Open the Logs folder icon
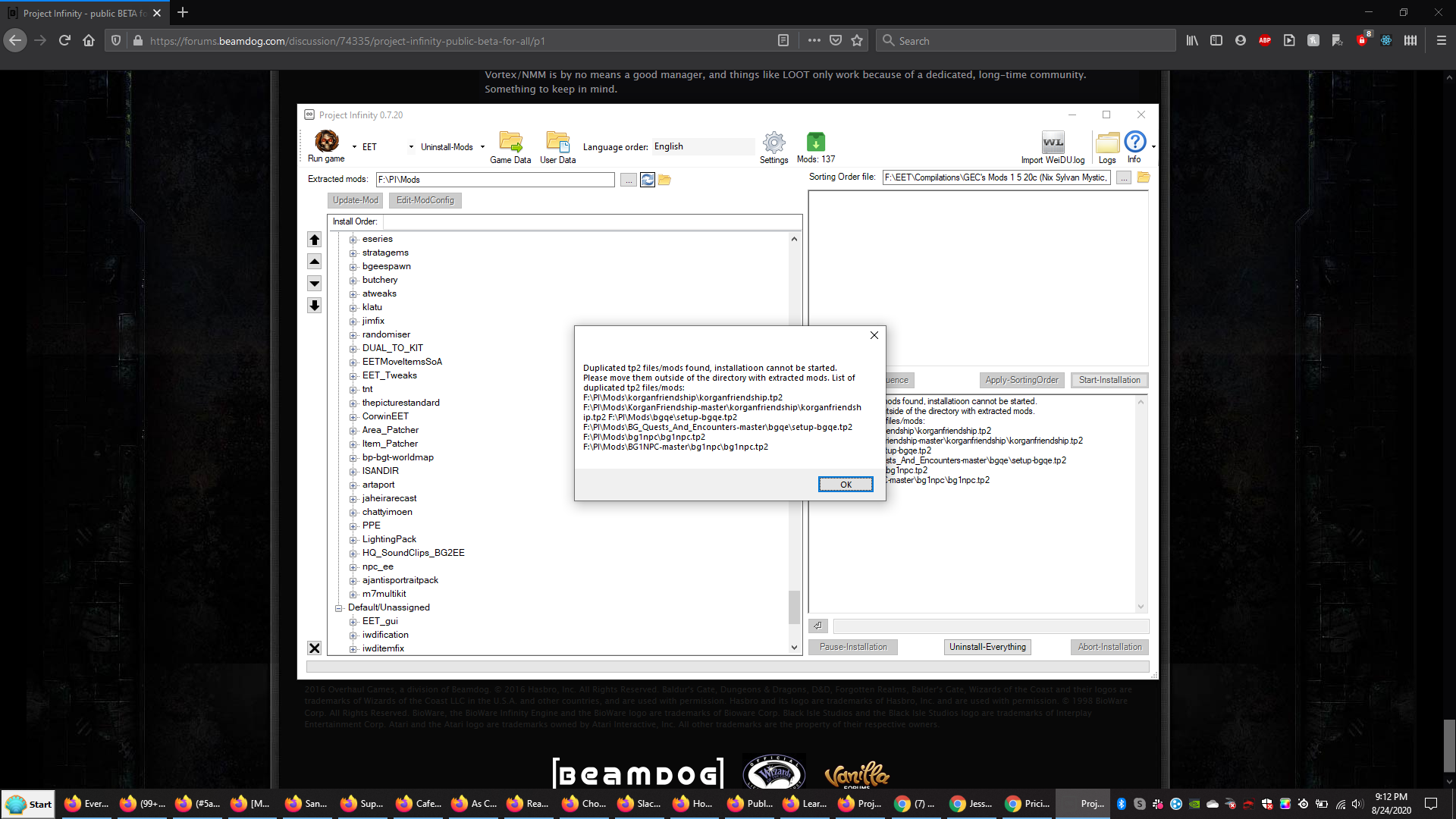Image resolution: width=1456 pixels, height=819 pixels. pos(1107,142)
